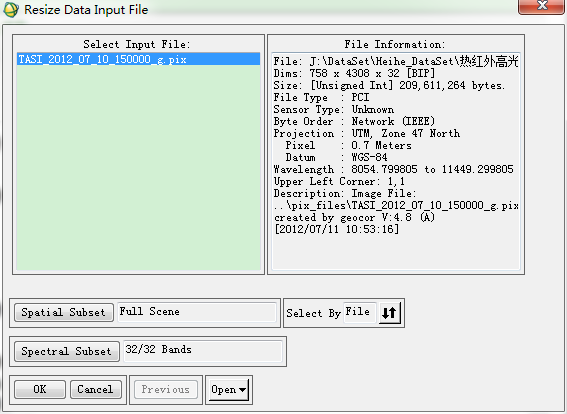This screenshot has height=414, width=567.
Task: Click the ENVI globe icon in title bar
Action: pyautogui.click(x=11, y=9)
